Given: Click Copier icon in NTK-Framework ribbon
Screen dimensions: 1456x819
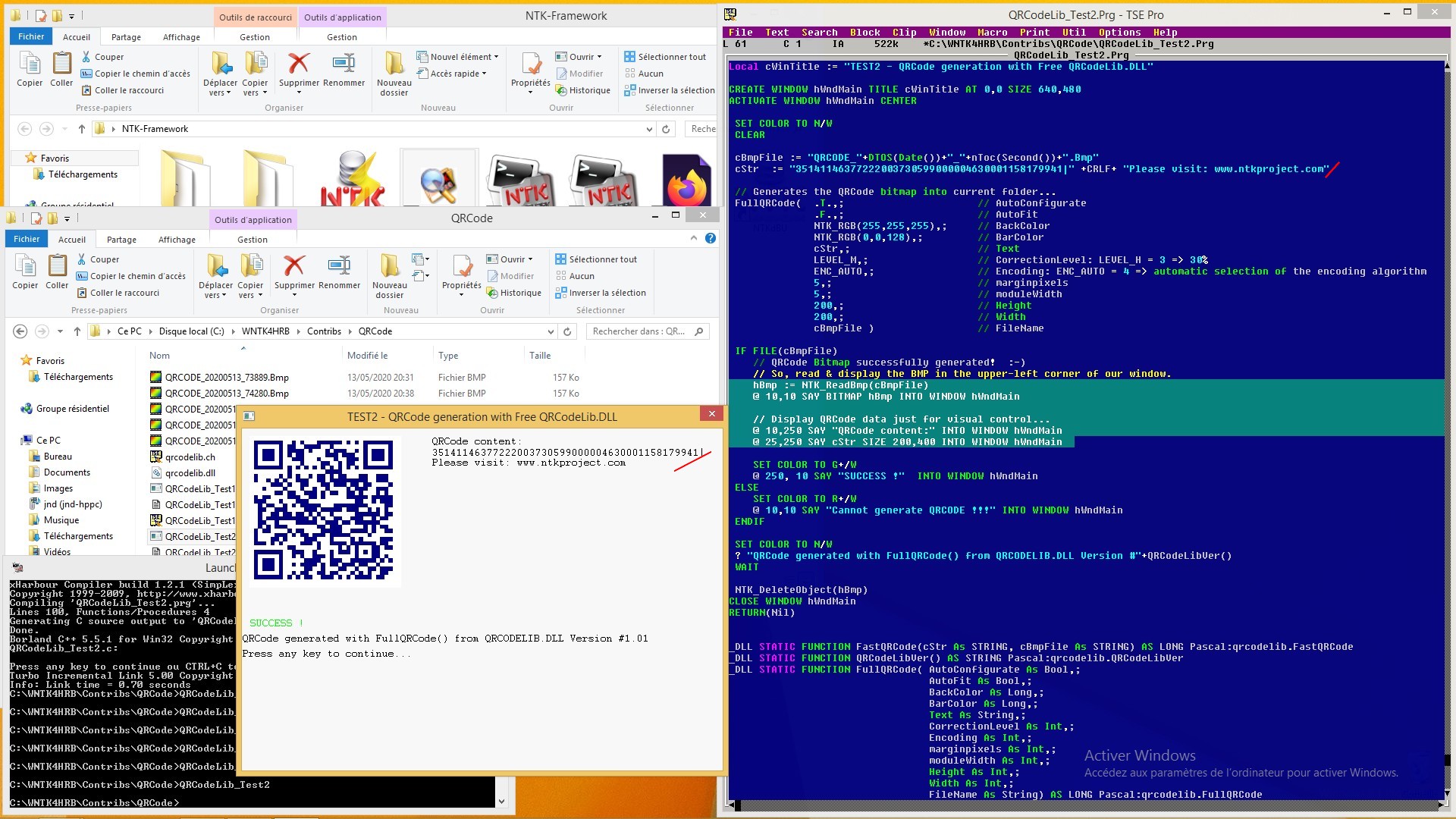Looking at the screenshot, I should tap(30, 69).
